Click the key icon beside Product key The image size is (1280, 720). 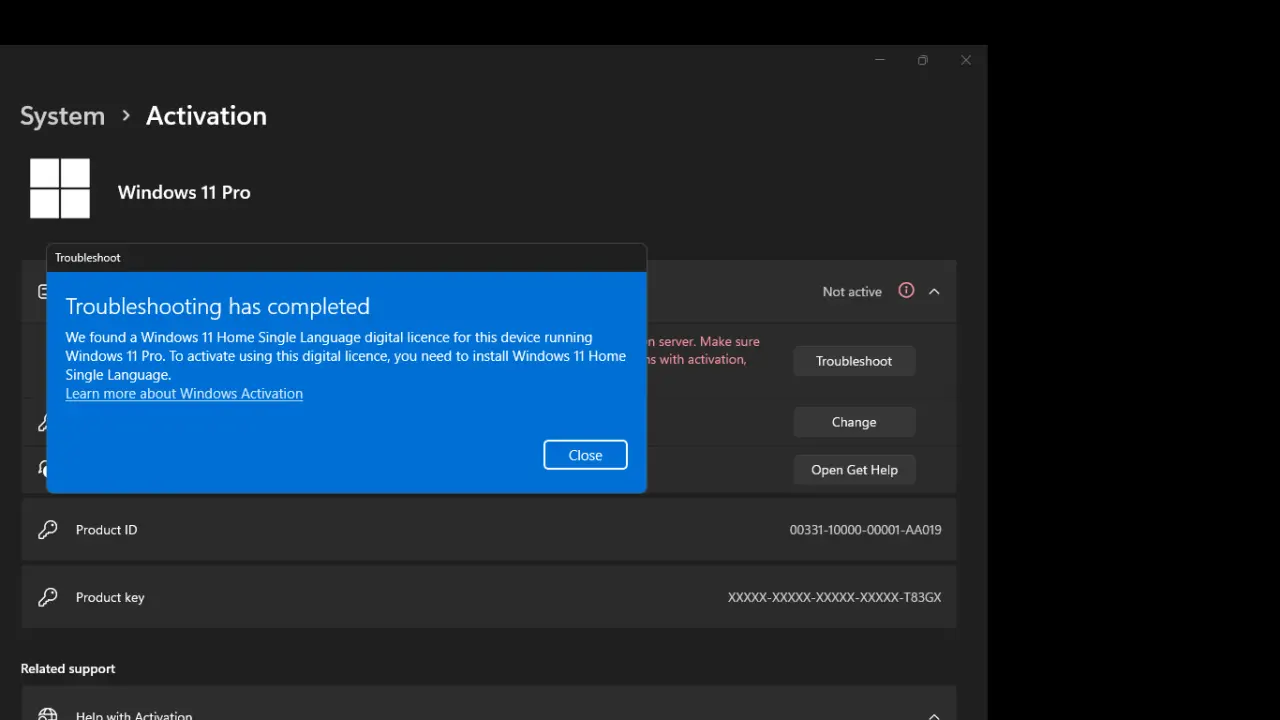47,597
